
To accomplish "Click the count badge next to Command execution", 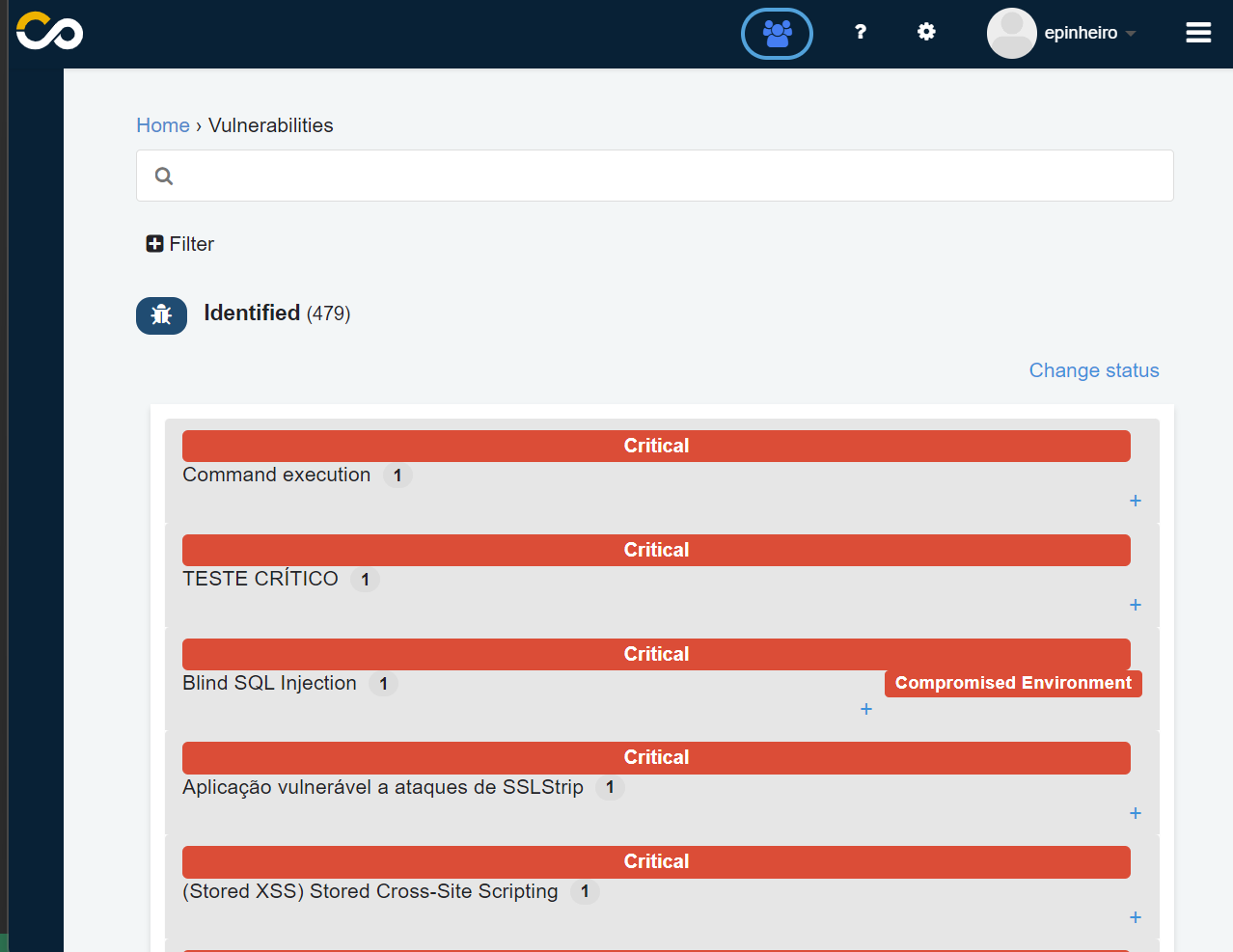I will [397, 475].
